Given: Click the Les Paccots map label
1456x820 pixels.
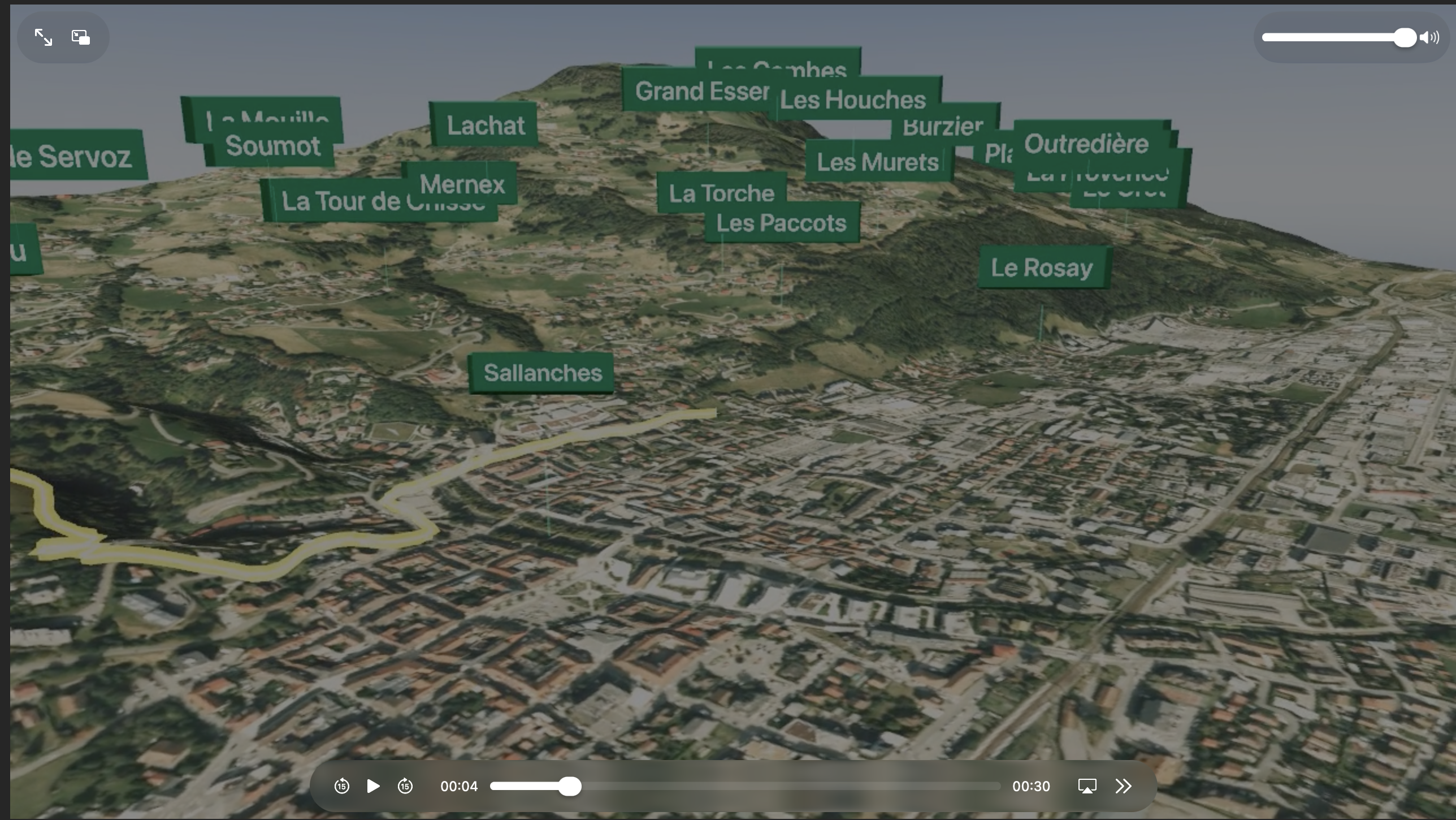Looking at the screenshot, I should click(x=782, y=223).
